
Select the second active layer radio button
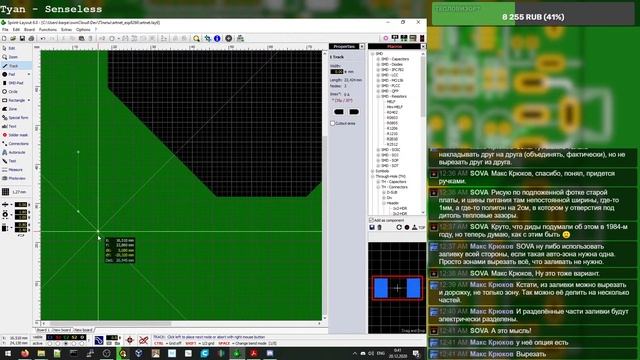point(58,343)
